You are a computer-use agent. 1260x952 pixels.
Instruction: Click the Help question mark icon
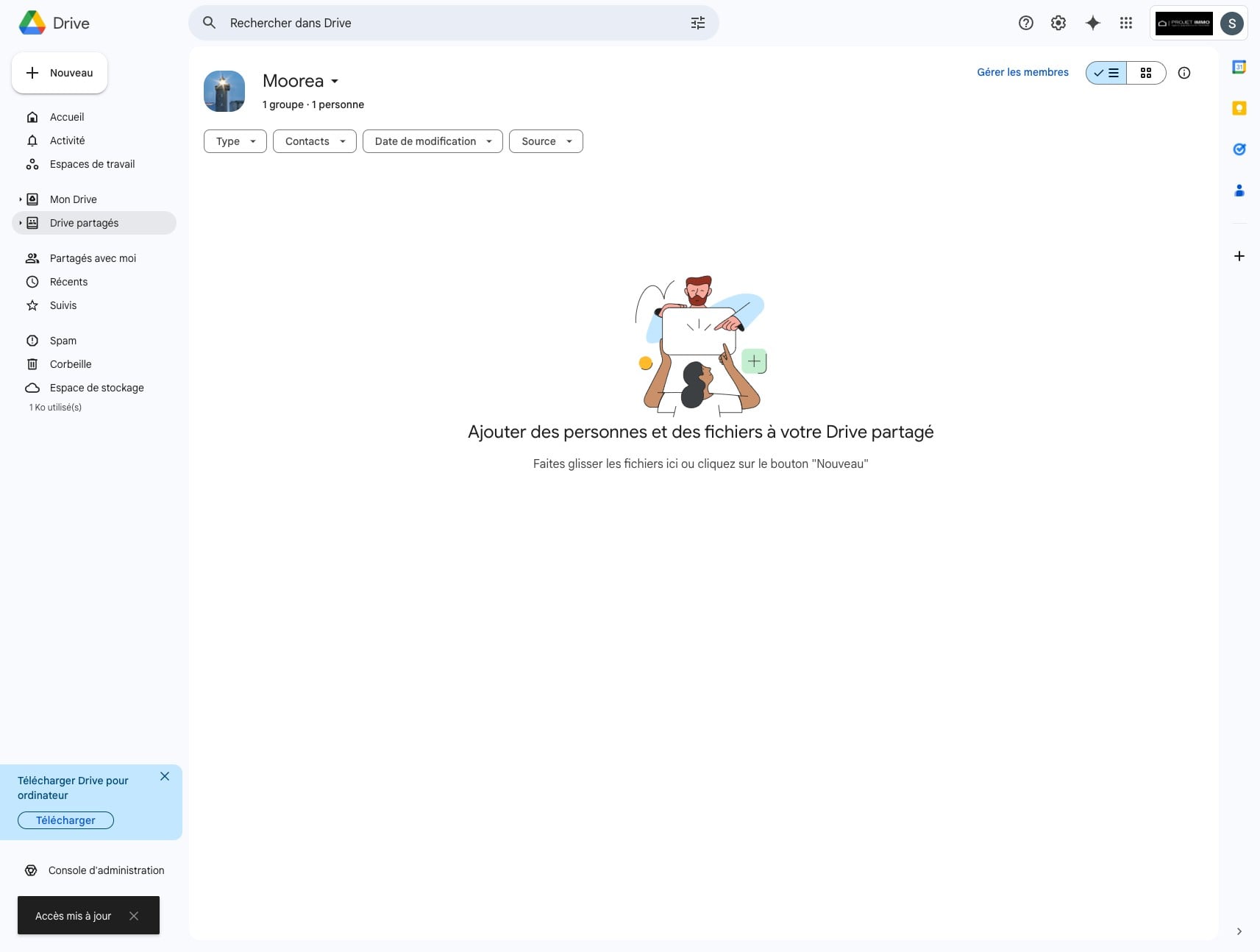point(1025,23)
